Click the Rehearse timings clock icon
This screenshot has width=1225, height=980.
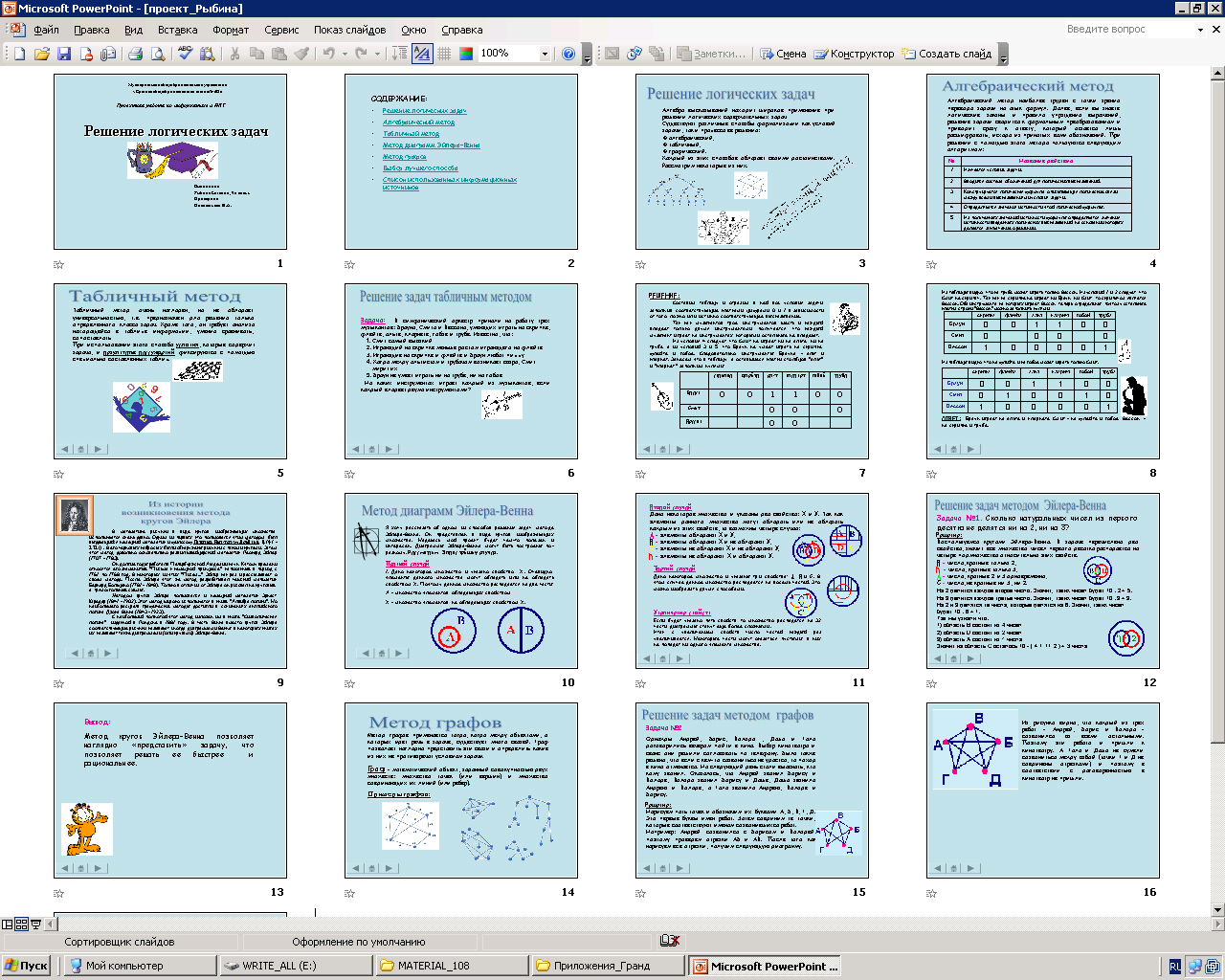pyautogui.click(x=633, y=54)
